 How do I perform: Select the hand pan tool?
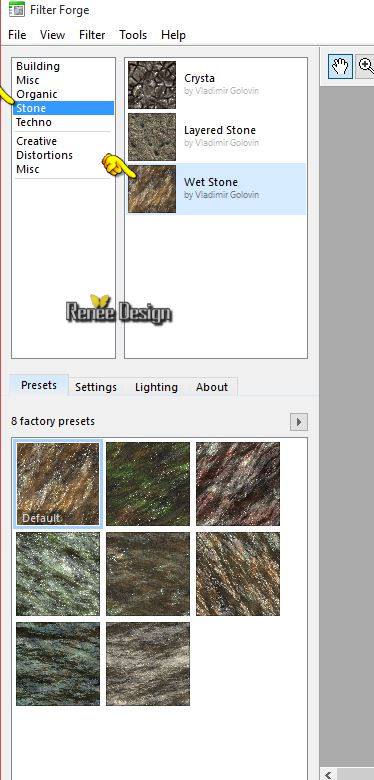(x=340, y=67)
